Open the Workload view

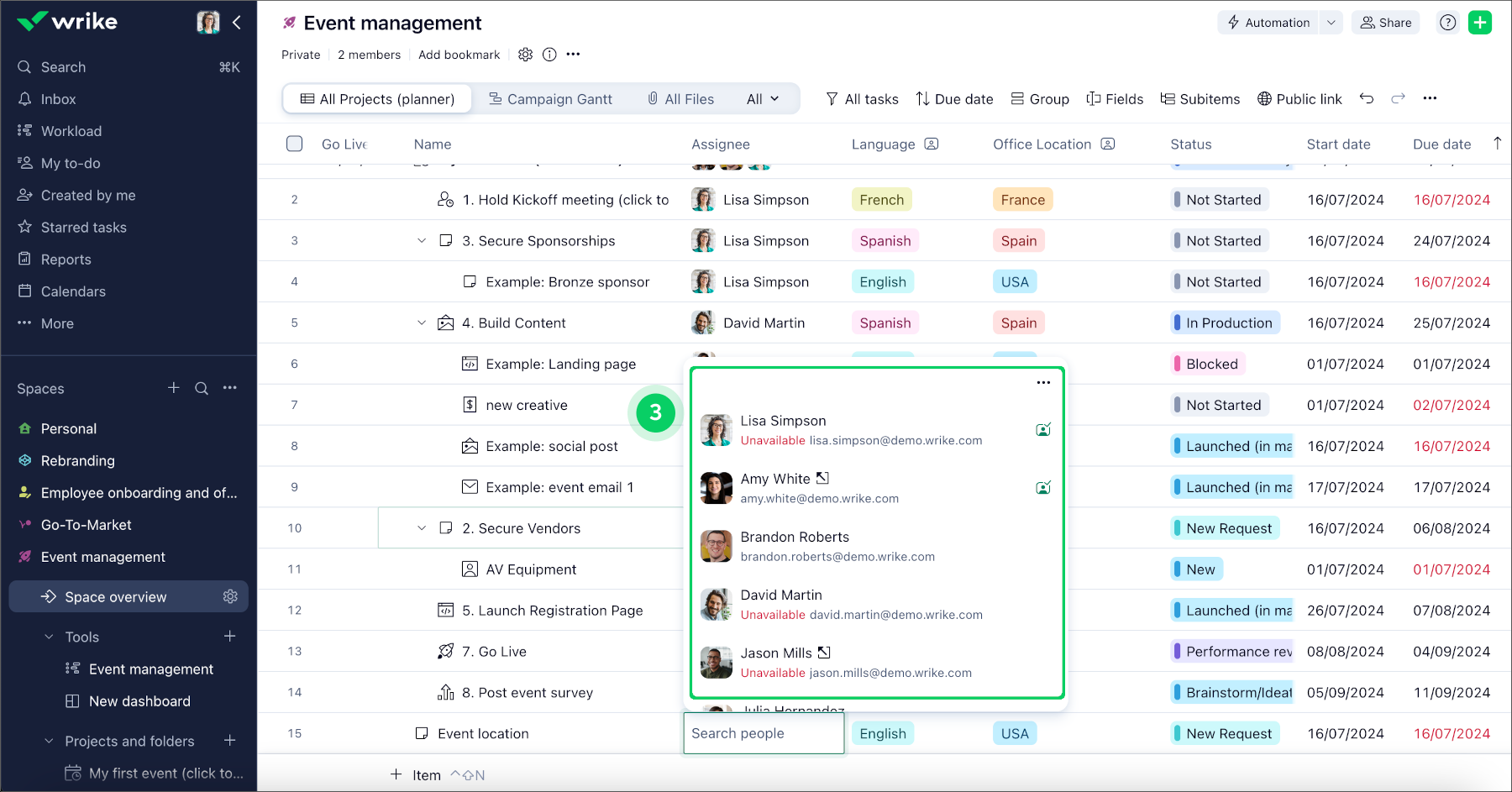(x=70, y=130)
